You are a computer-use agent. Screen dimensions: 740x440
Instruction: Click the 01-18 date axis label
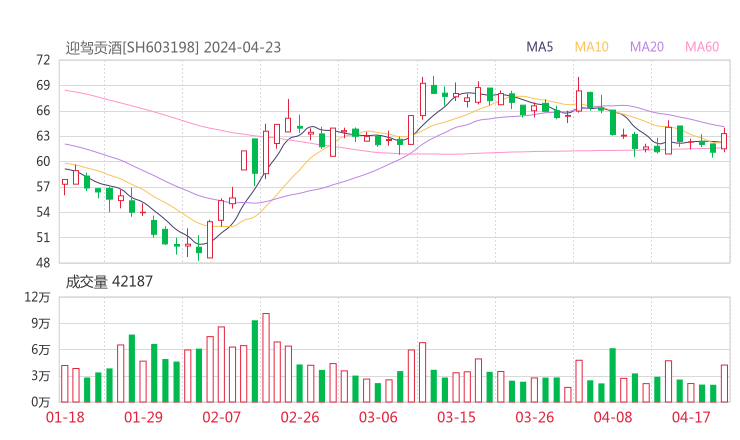tap(65, 417)
